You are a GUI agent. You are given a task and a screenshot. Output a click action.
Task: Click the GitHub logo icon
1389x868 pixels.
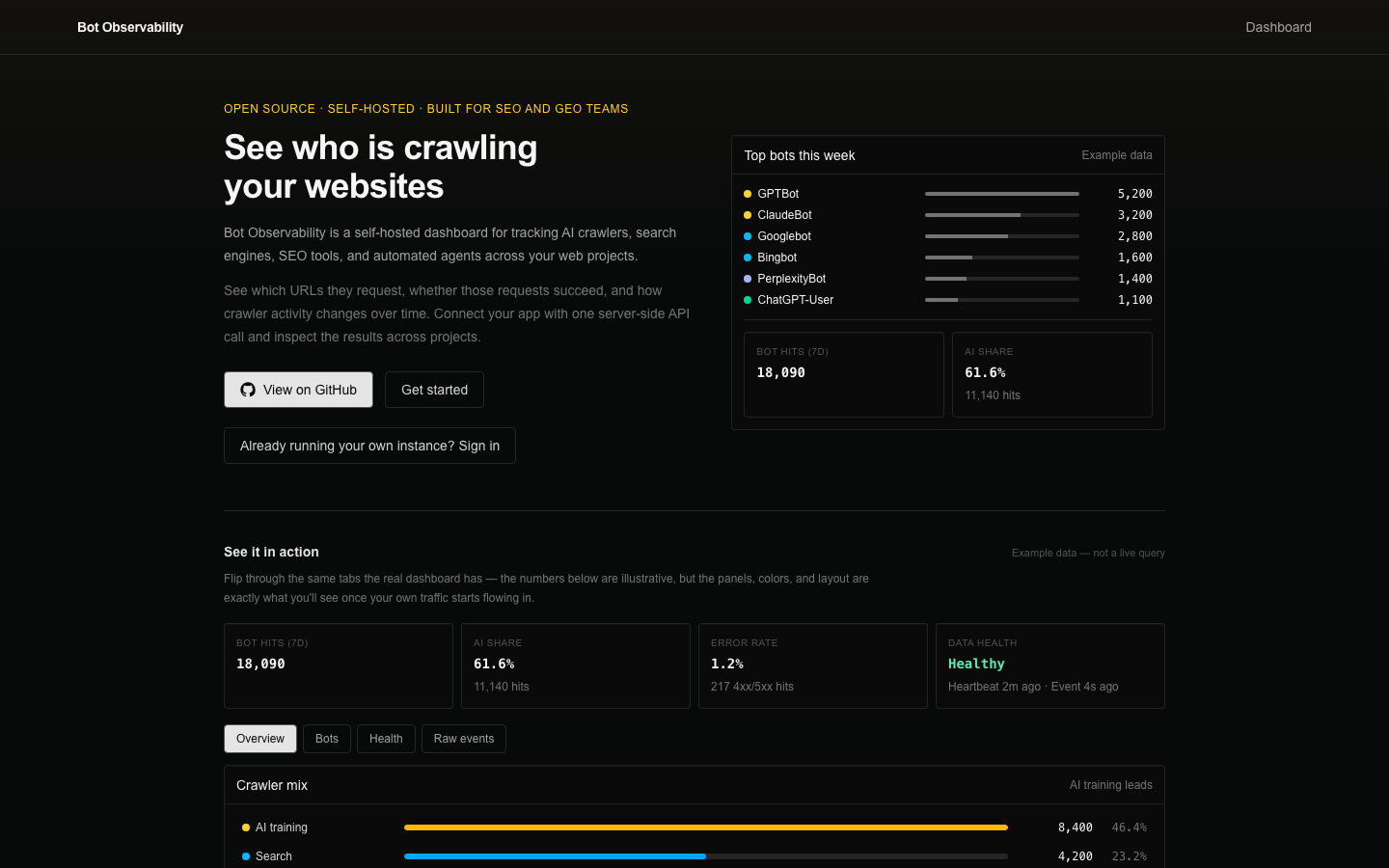click(248, 390)
